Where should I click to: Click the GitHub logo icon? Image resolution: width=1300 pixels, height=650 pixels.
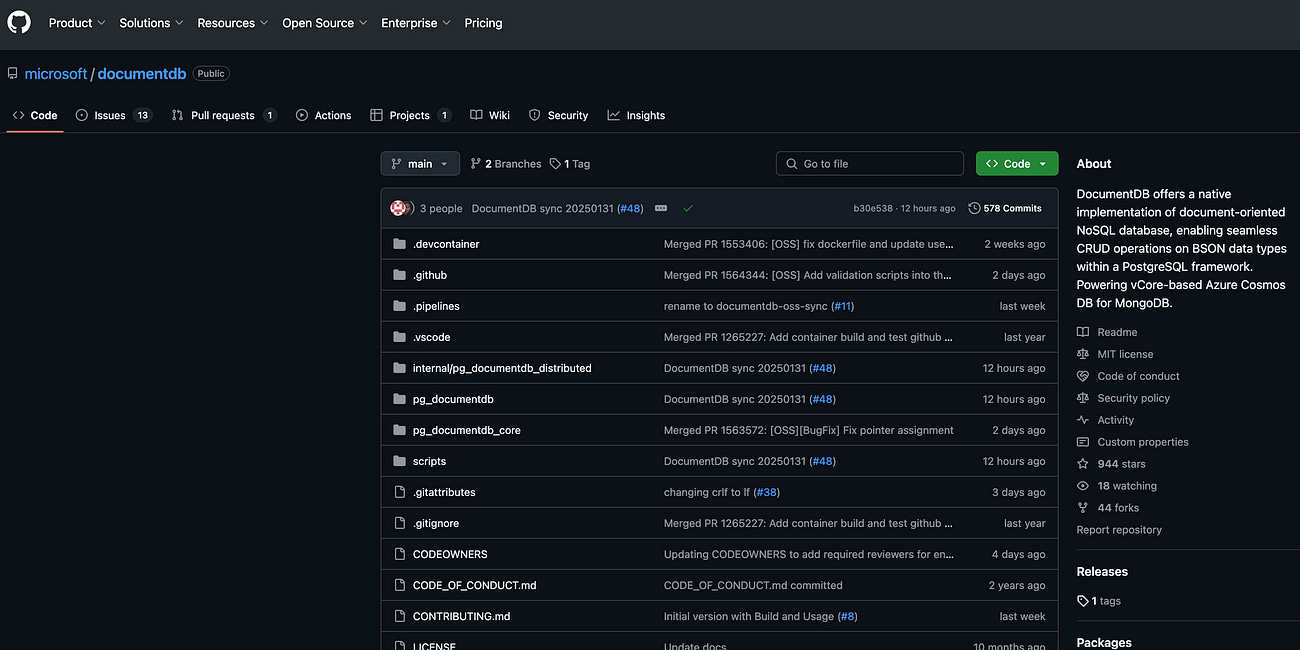click(19, 22)
